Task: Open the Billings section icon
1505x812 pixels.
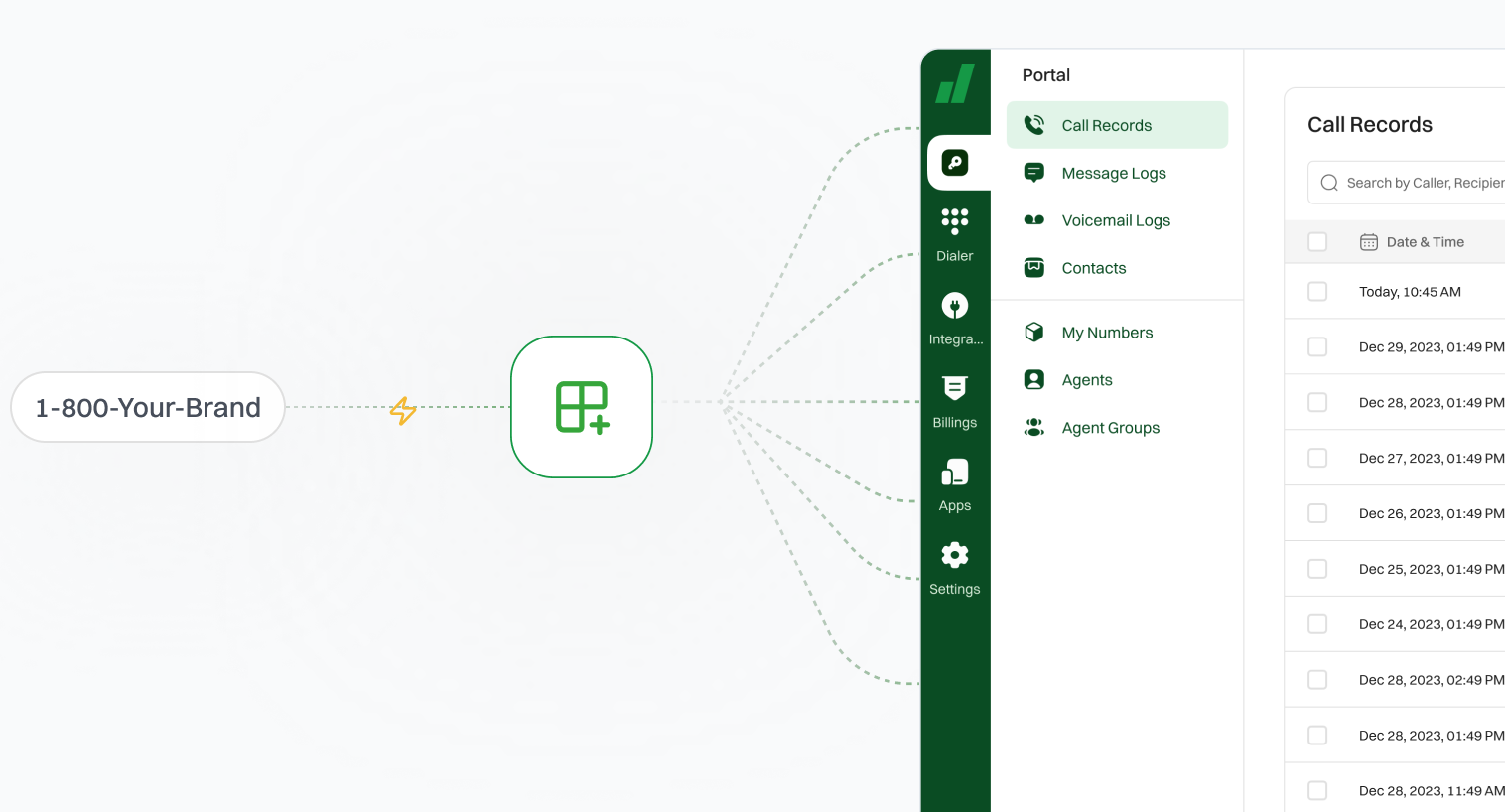Action: tap(954, 400)
